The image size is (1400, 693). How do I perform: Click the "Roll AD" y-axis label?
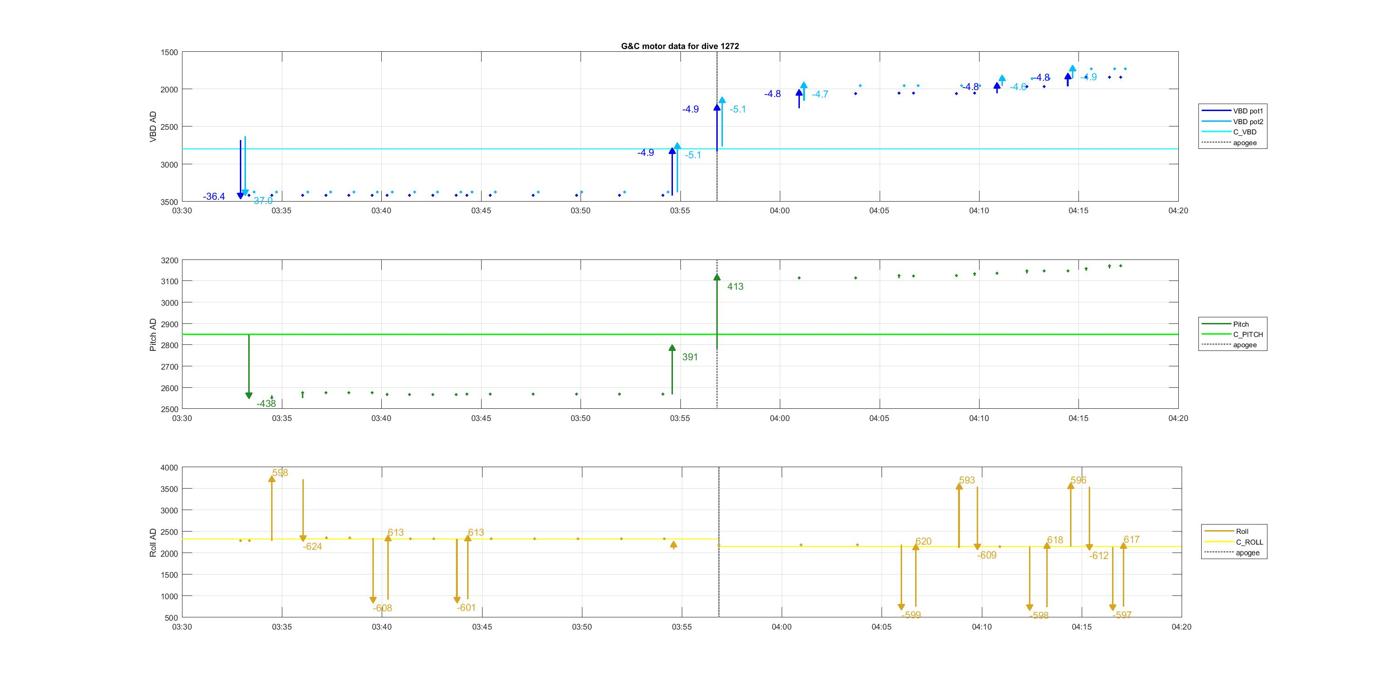tap(153, 542)
